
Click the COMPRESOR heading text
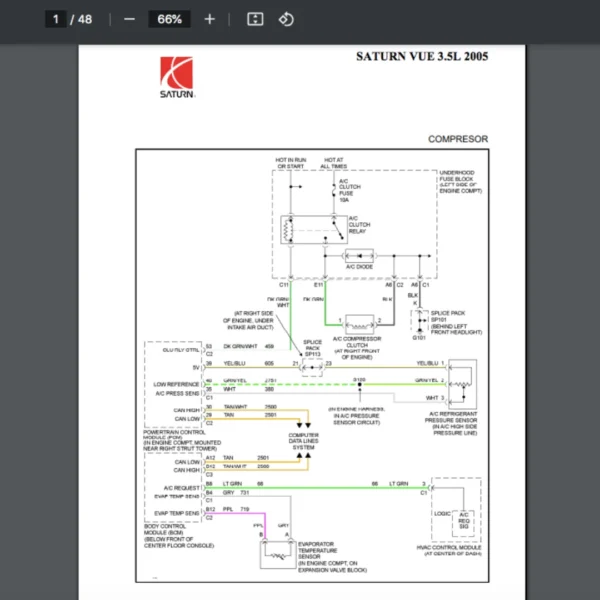click(x=457, y=139)
